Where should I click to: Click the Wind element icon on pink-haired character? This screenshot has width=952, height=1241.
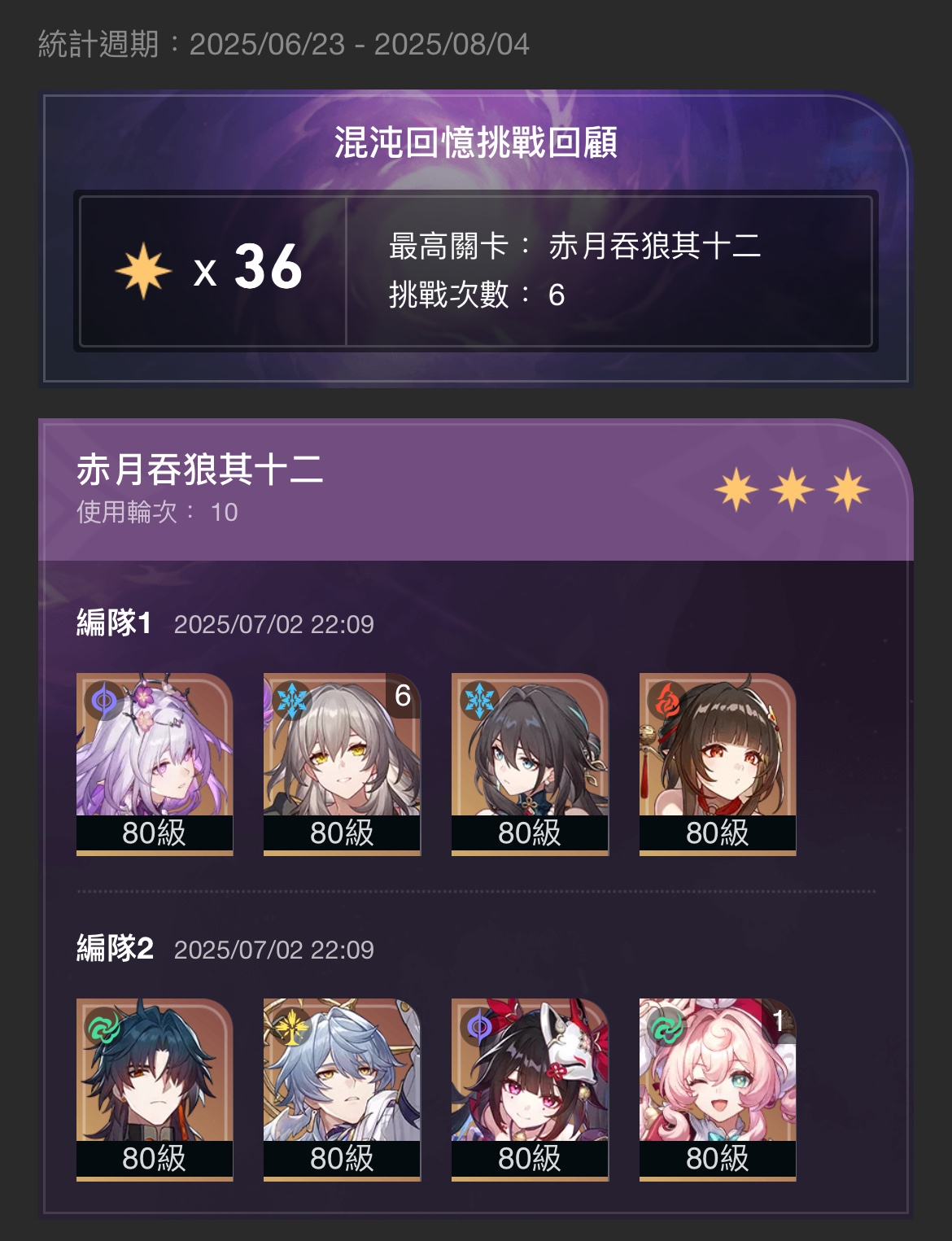[x=667, y=1026]
